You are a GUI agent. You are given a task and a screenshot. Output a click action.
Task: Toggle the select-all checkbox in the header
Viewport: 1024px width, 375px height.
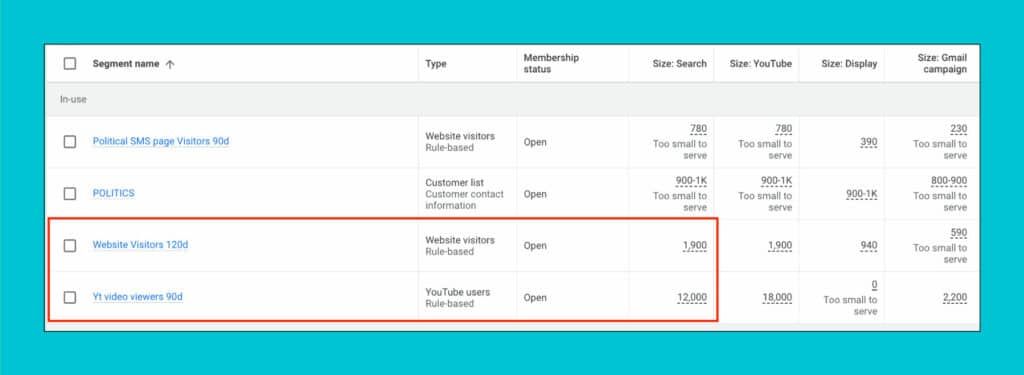[x=70, y=63]
